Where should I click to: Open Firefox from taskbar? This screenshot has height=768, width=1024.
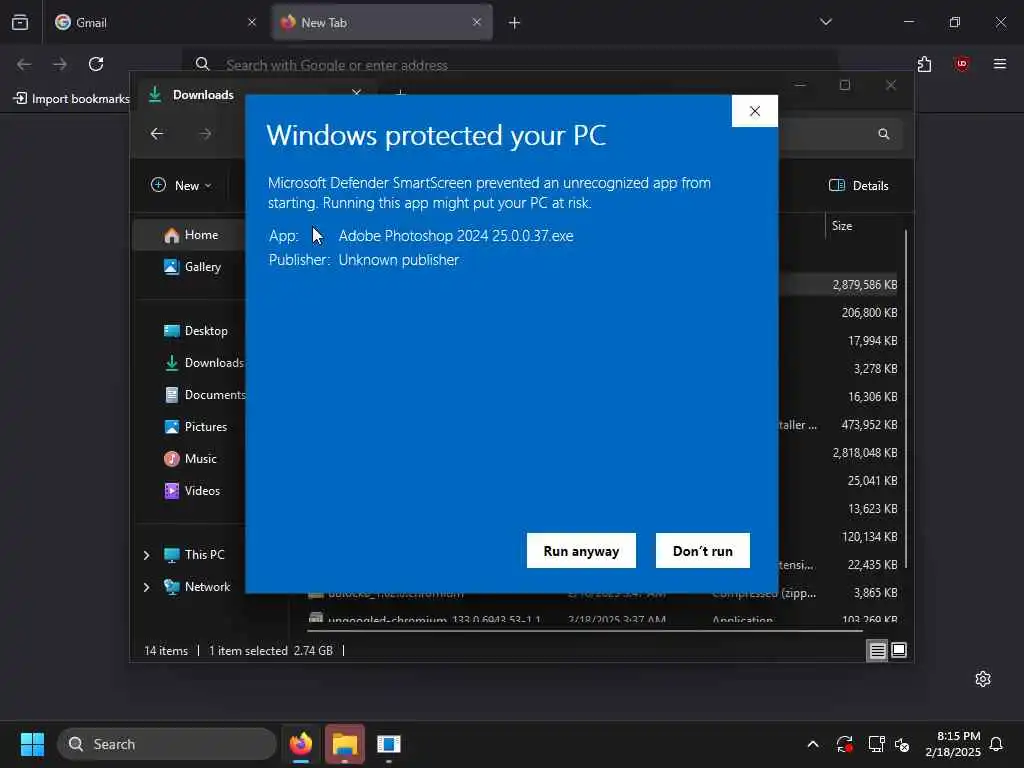click(x=300, y=744)
